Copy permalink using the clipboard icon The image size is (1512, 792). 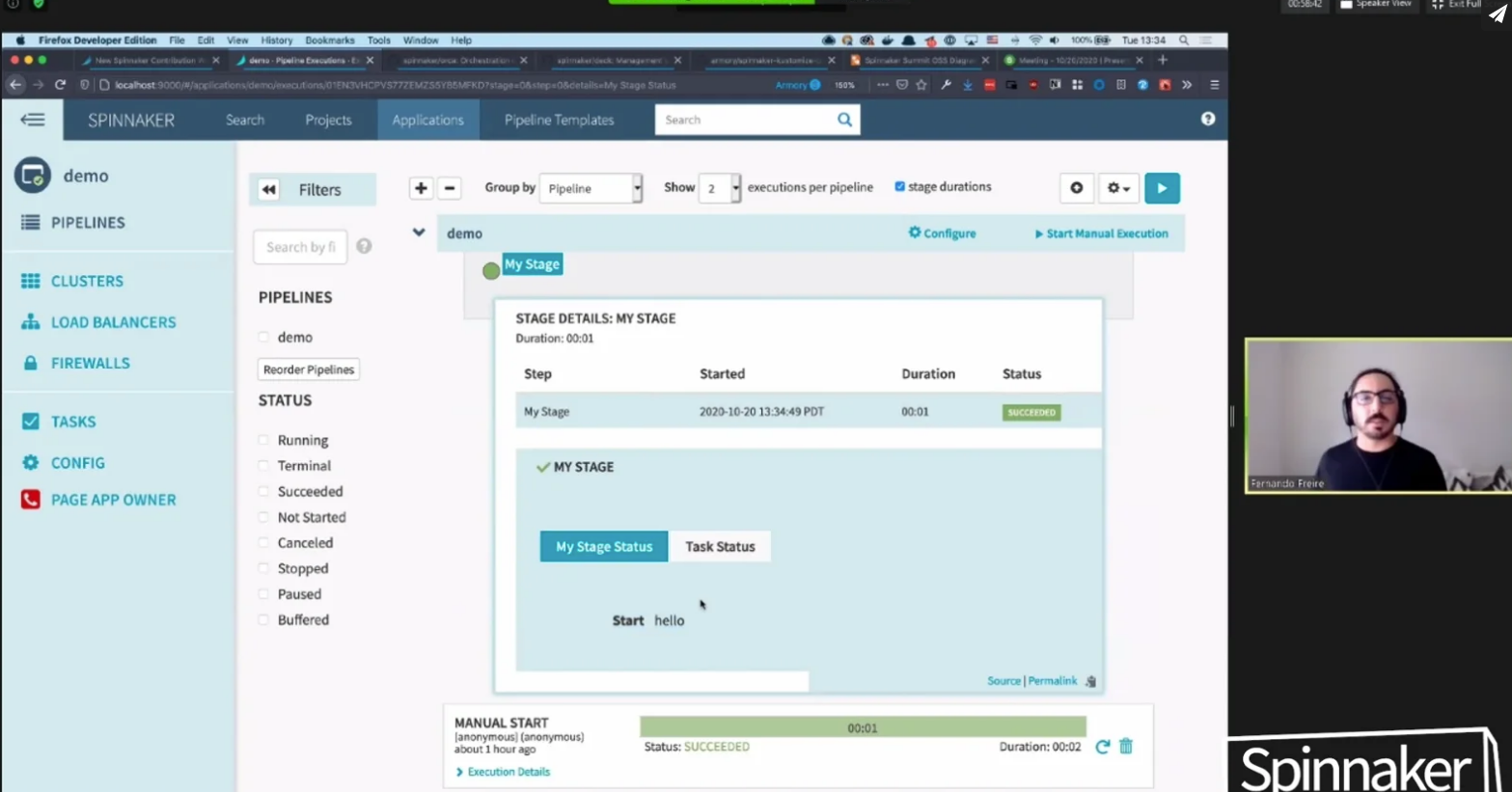(x=1090, y=681)
